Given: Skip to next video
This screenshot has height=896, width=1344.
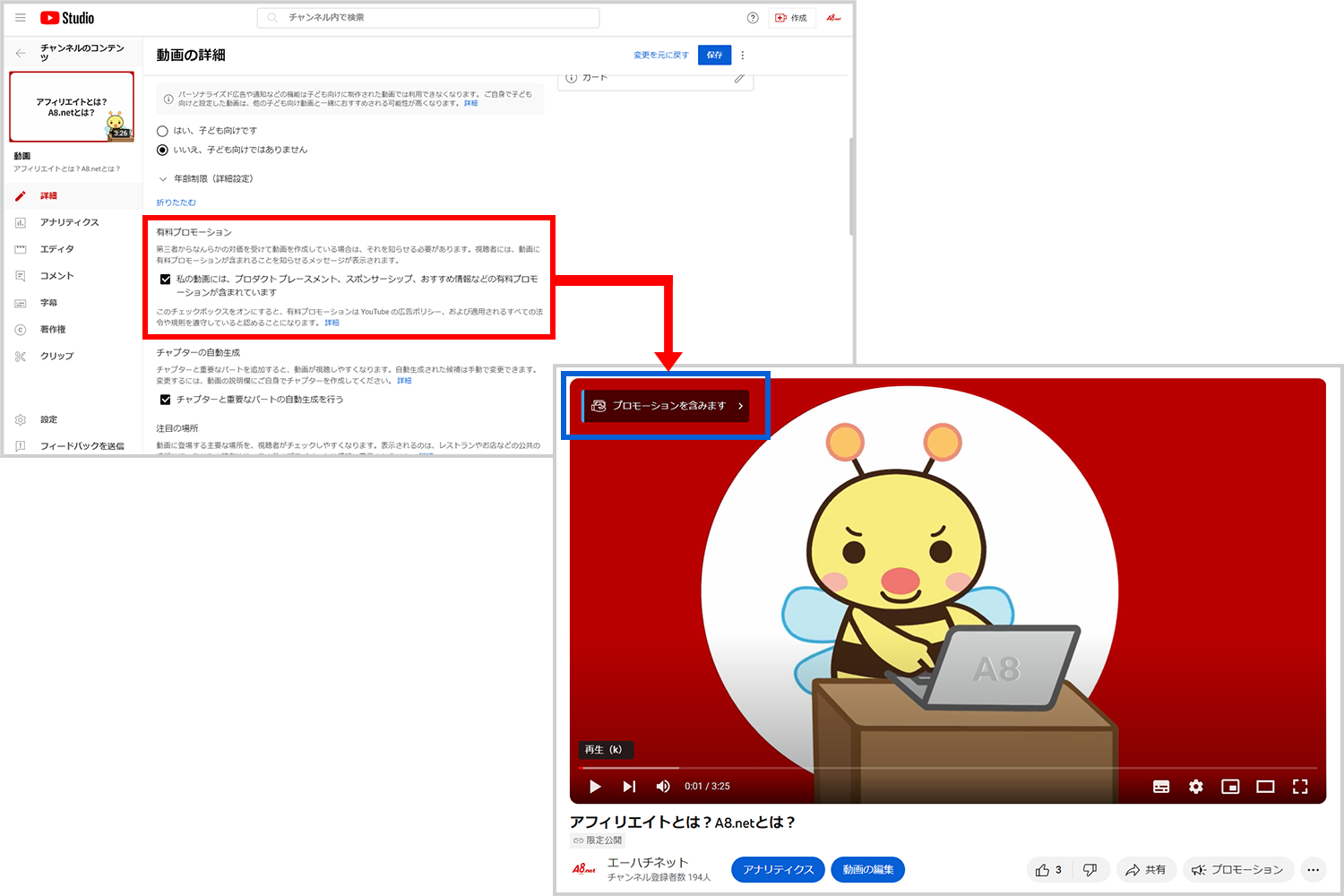Looking at the screenshot, I should click(629, 787).
